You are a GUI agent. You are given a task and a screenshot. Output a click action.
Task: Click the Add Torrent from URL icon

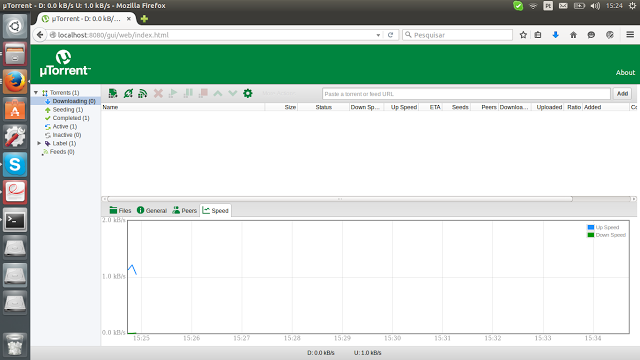pyautogui.click(x=128, y=93)
